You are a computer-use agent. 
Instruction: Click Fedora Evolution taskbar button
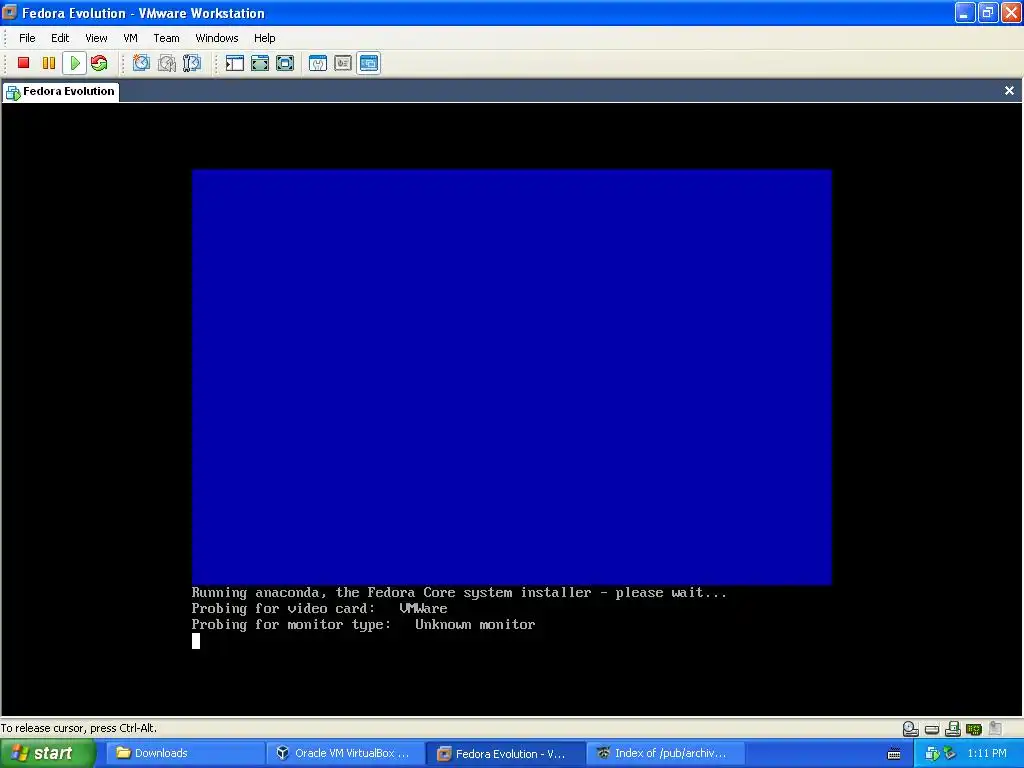(x=506, y=754)
